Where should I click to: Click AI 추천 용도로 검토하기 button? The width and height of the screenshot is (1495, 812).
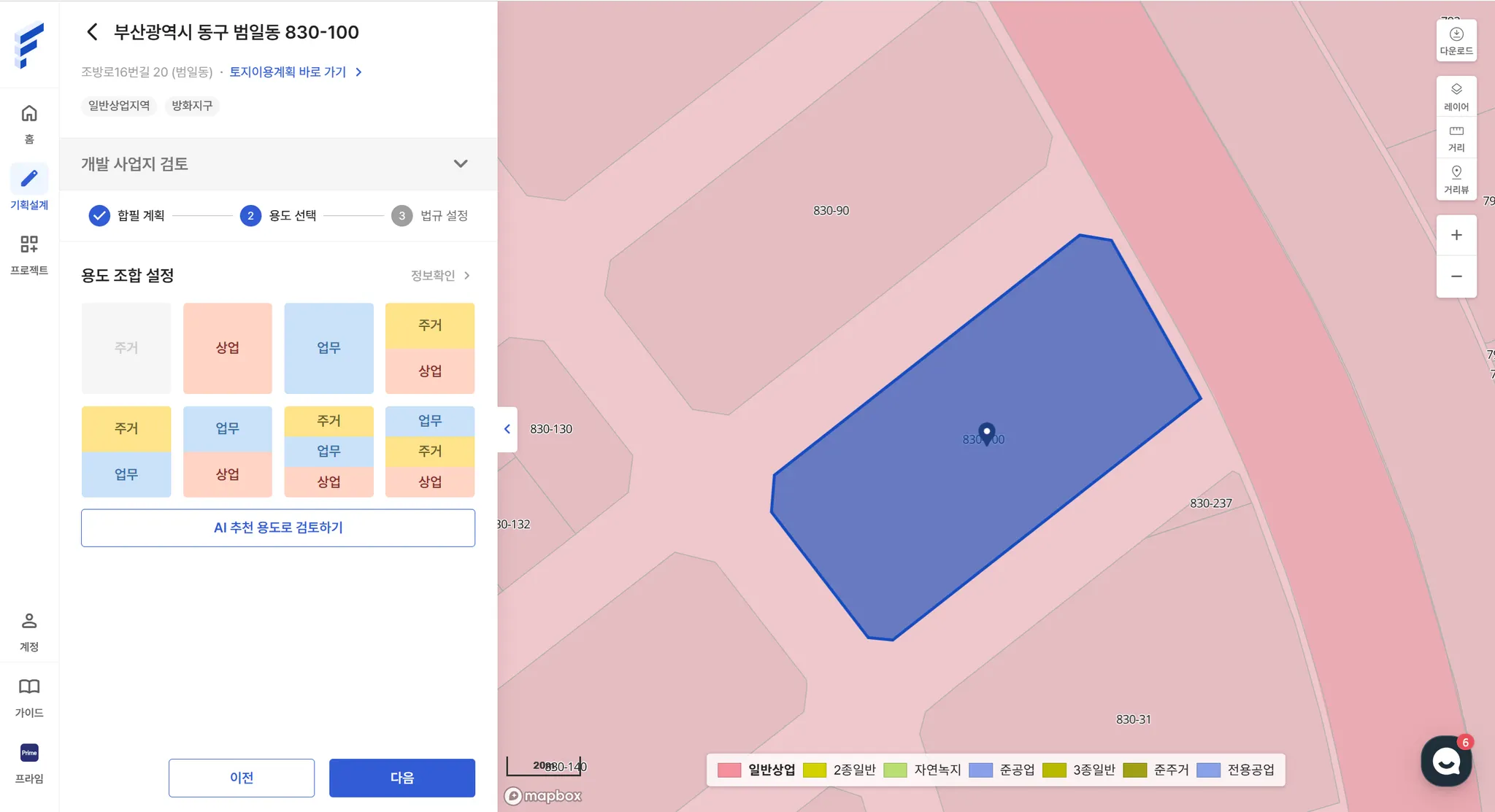277,527
